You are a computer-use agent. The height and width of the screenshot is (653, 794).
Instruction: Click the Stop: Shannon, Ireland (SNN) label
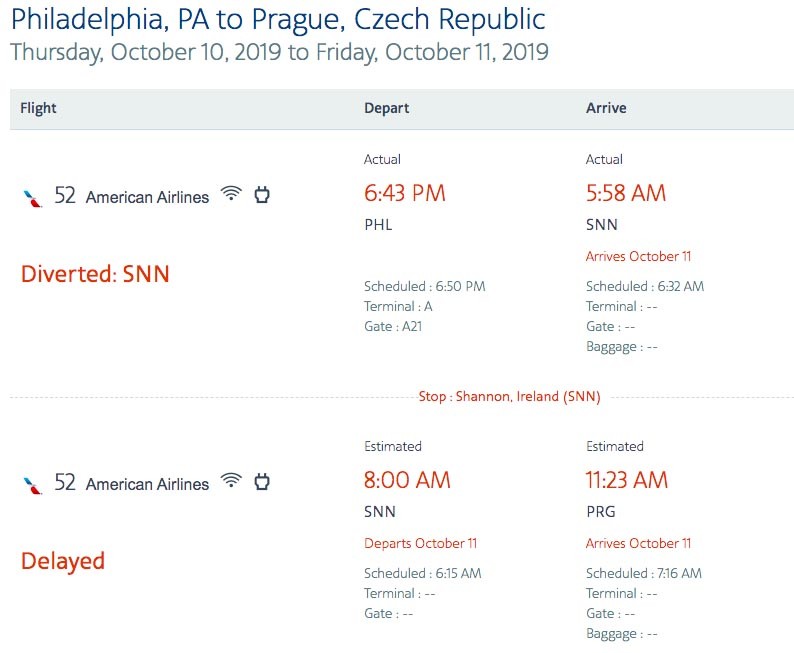coord(509,396)
